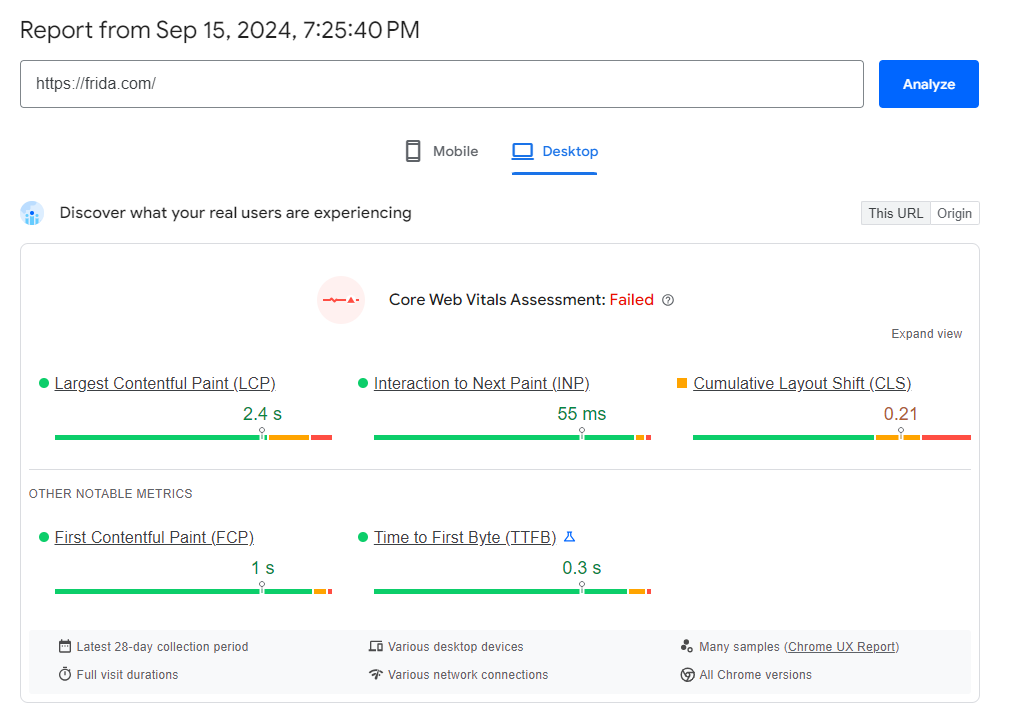Open Cumulative Layout Shift (CLS) link
The height and width of the screenshot is (717, 1014).
pyautogui.click(x=802, y=384)
